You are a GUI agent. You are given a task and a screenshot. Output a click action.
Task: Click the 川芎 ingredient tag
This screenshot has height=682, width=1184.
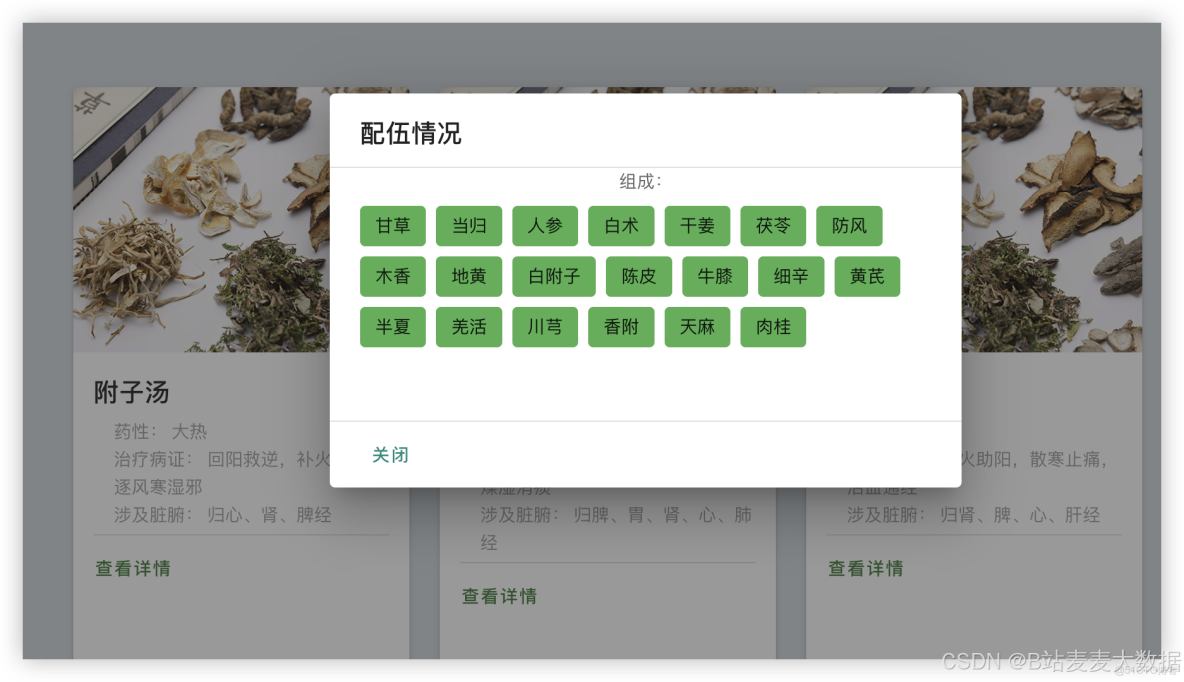click(x=544, y=327)
